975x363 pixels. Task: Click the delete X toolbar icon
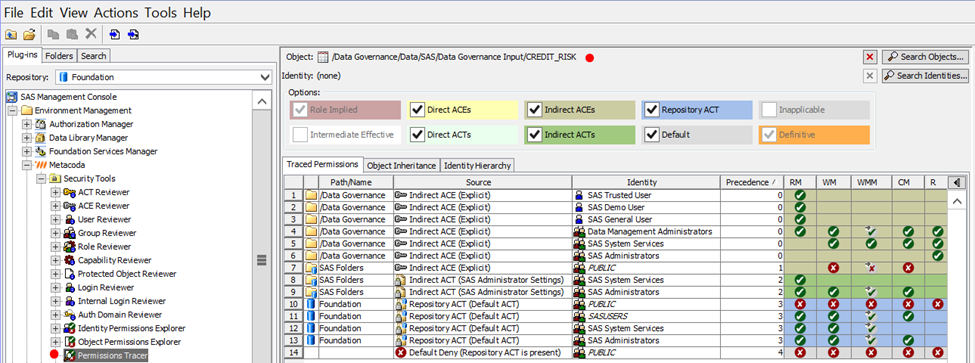(x=91, y=34)
